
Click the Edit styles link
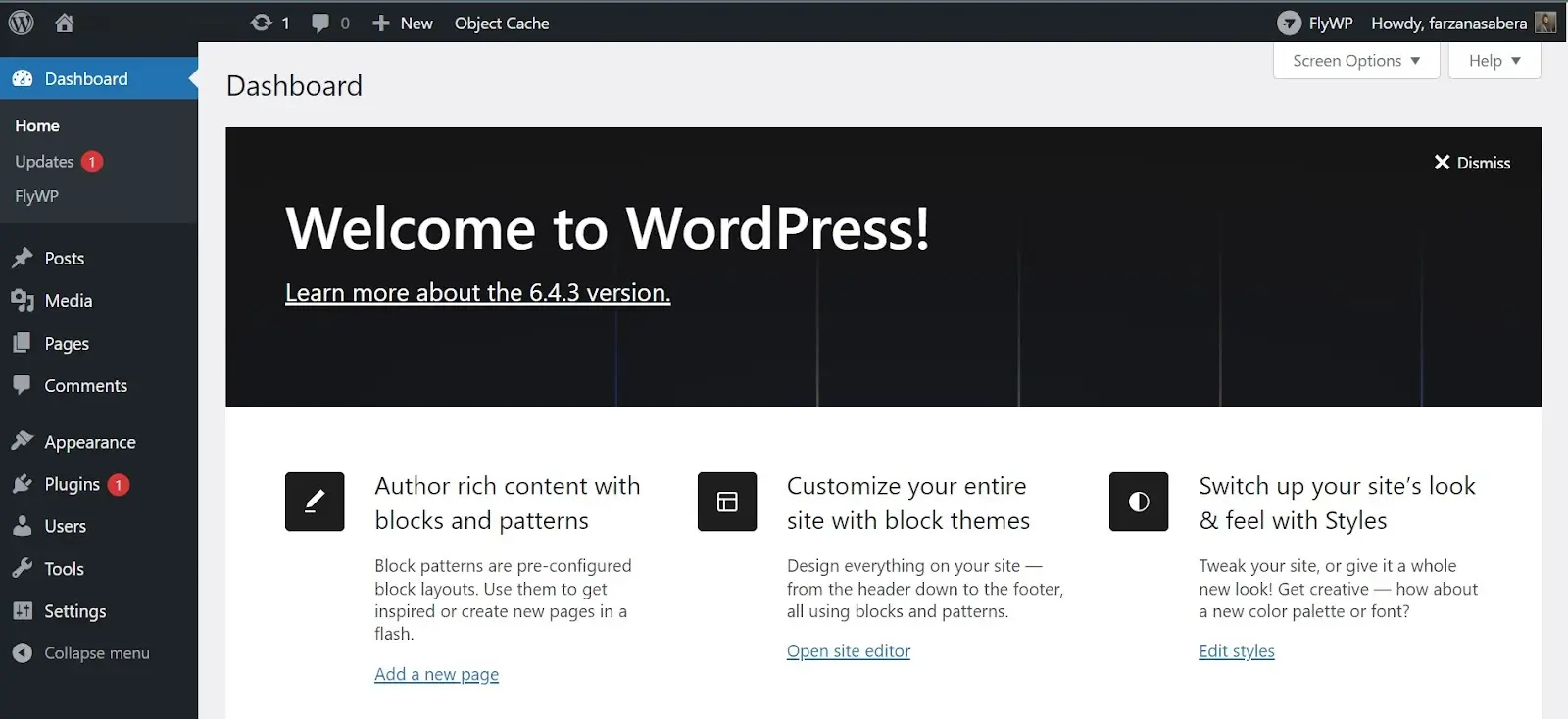pyautogui.click(x=1237, y=650)
